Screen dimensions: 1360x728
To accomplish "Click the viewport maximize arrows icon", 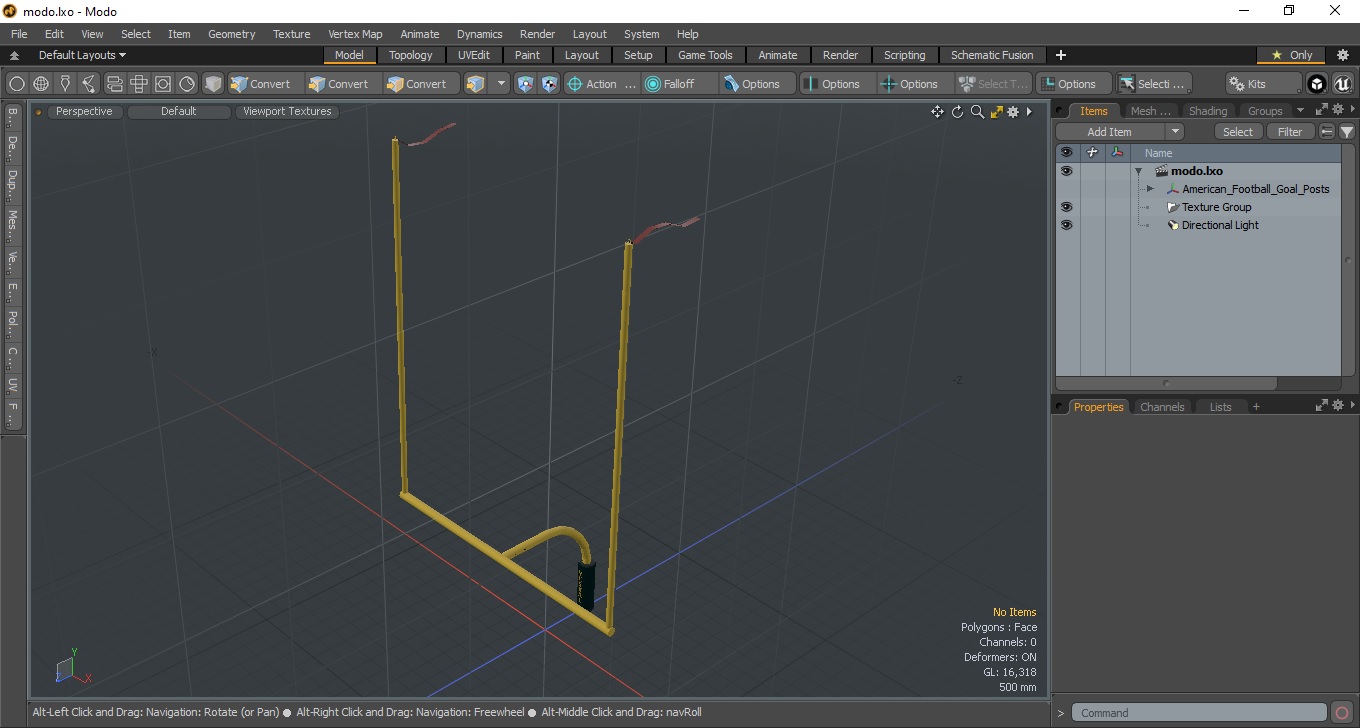I will 996,112.
